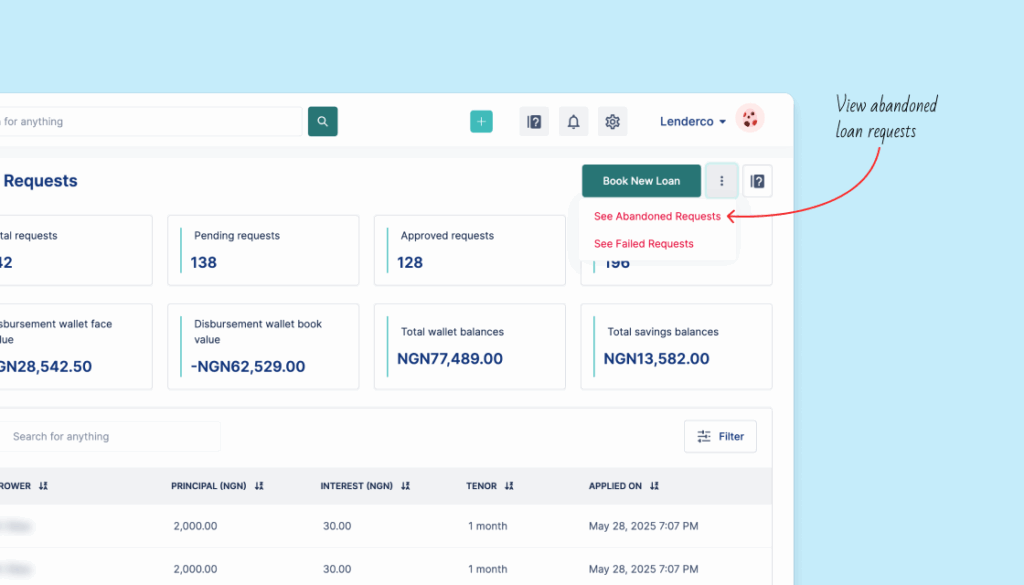The width and height of the screenshot is (1024, 585).
Task: Open settings gear icon
Action: 612,122
